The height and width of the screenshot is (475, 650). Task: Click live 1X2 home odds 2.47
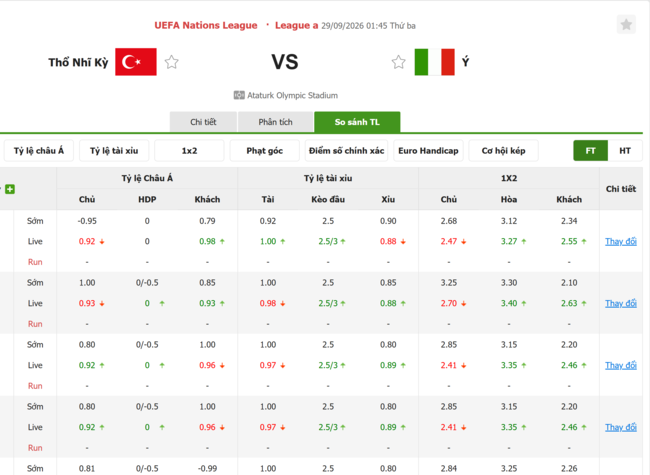coord(449,241)
